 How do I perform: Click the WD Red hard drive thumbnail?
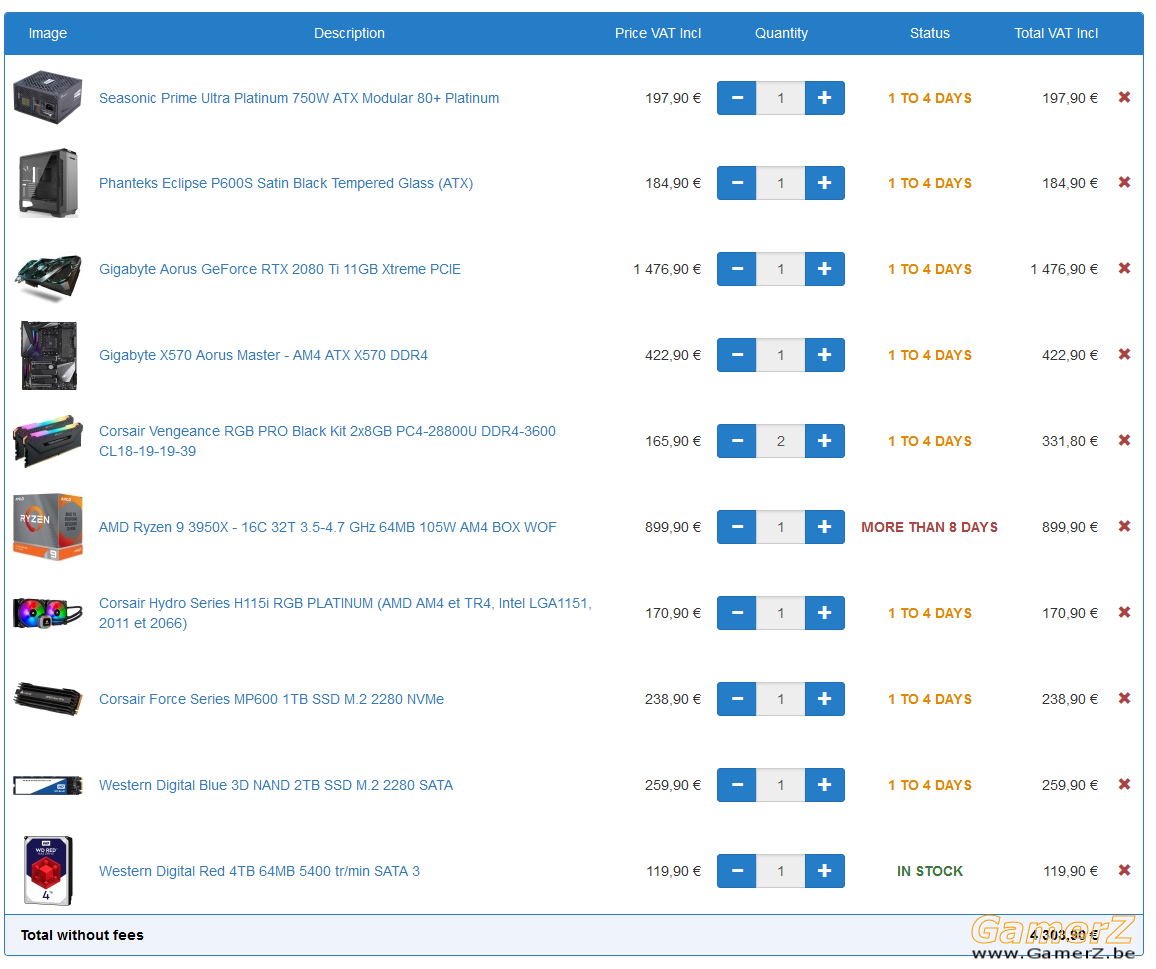coord(48,871)
